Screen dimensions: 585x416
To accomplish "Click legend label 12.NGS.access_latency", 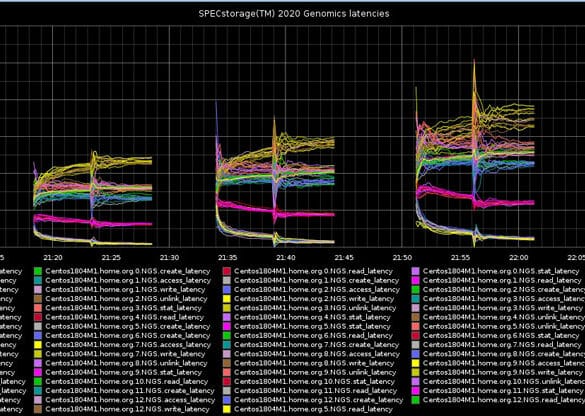I will (130, 400).
